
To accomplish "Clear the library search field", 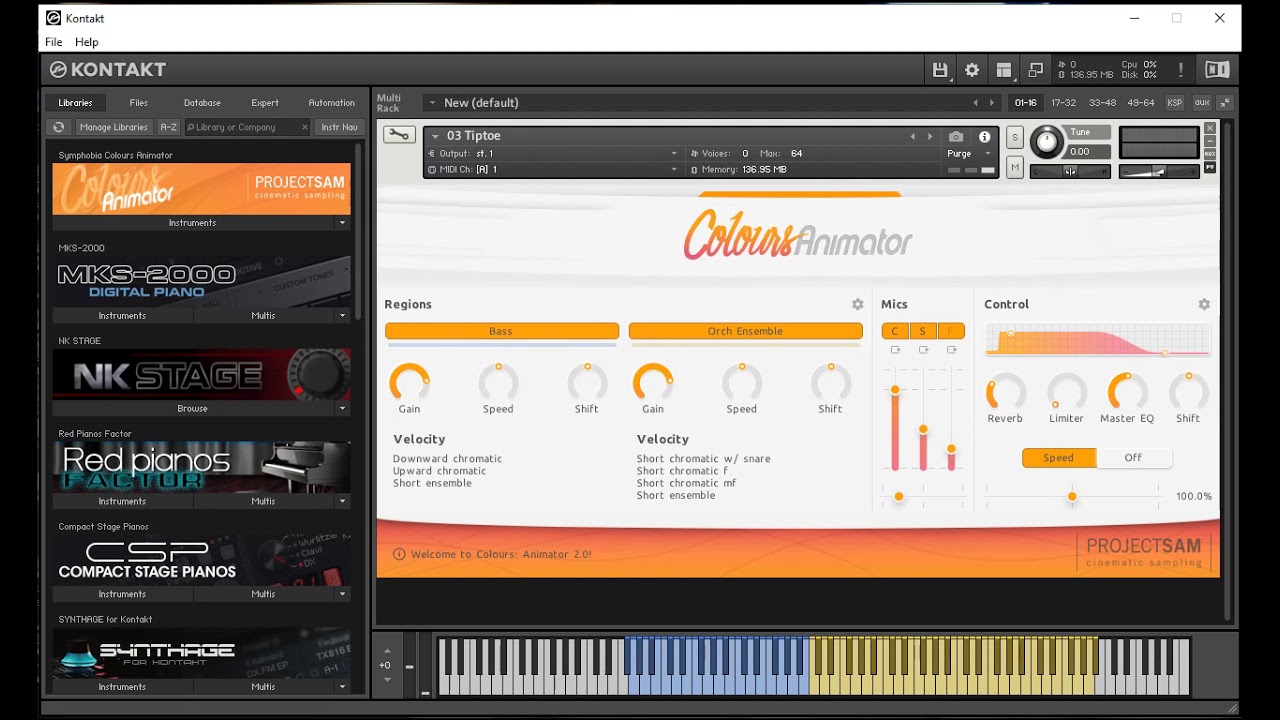I will 304,127.
